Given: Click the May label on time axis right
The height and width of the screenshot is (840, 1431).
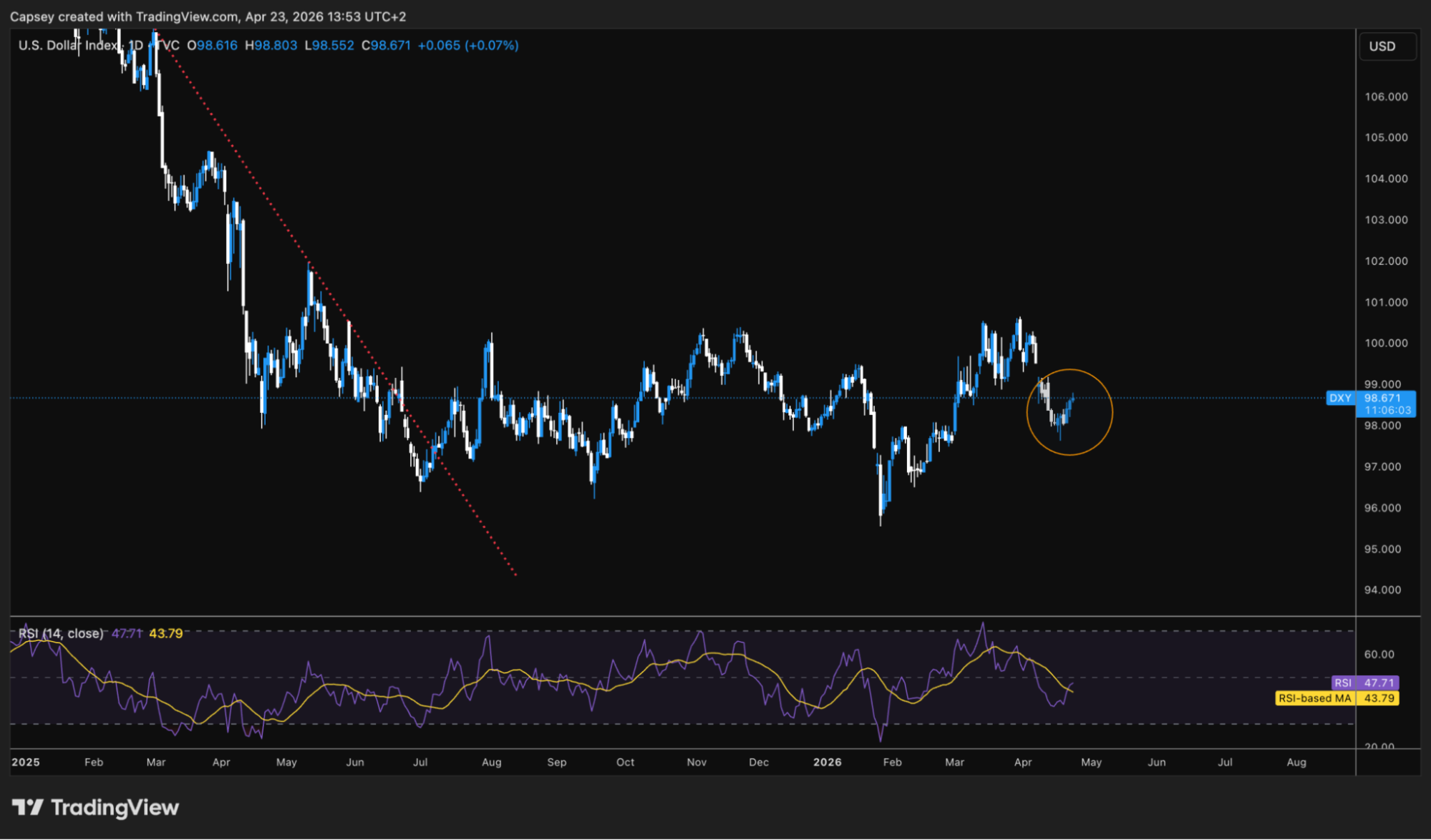Looking at the screenshot, I should pos(1090,762).
